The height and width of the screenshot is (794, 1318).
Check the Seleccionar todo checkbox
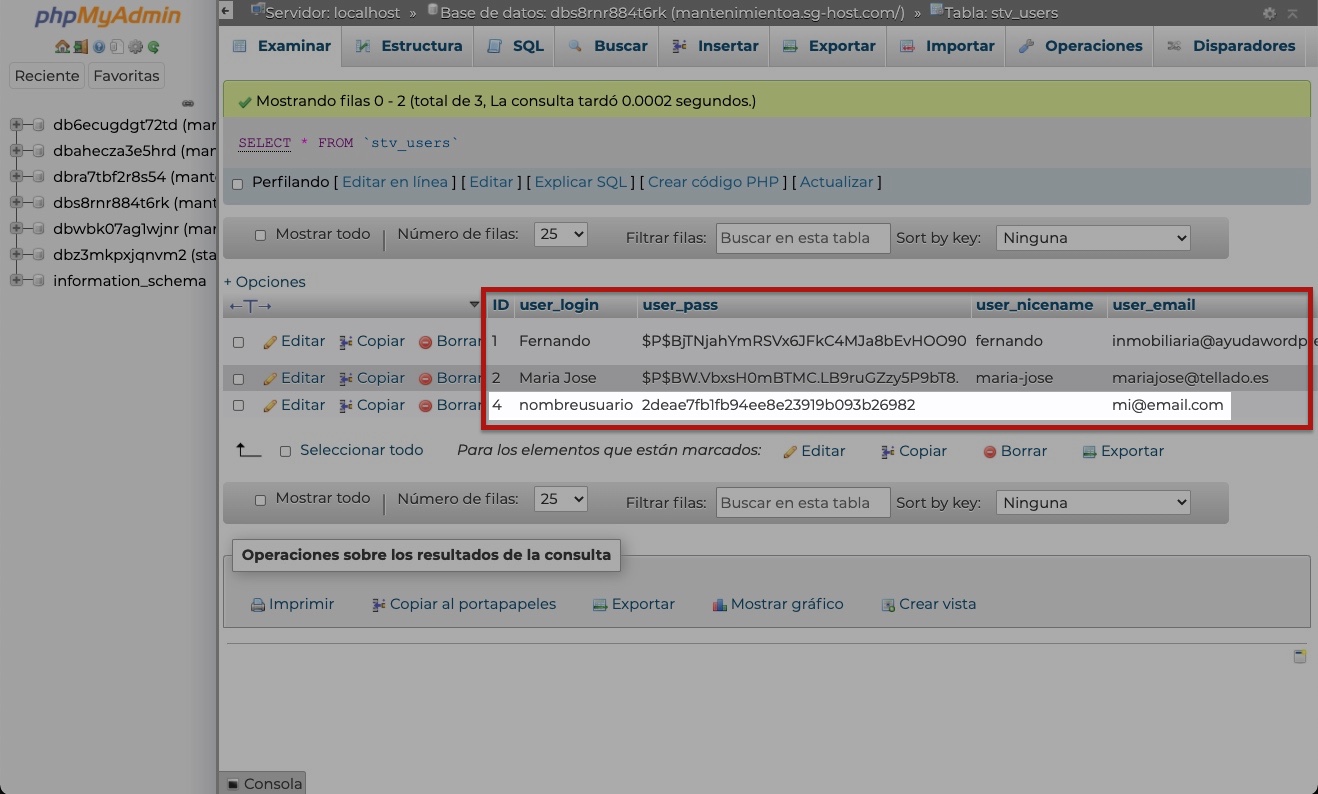(285, 451)
